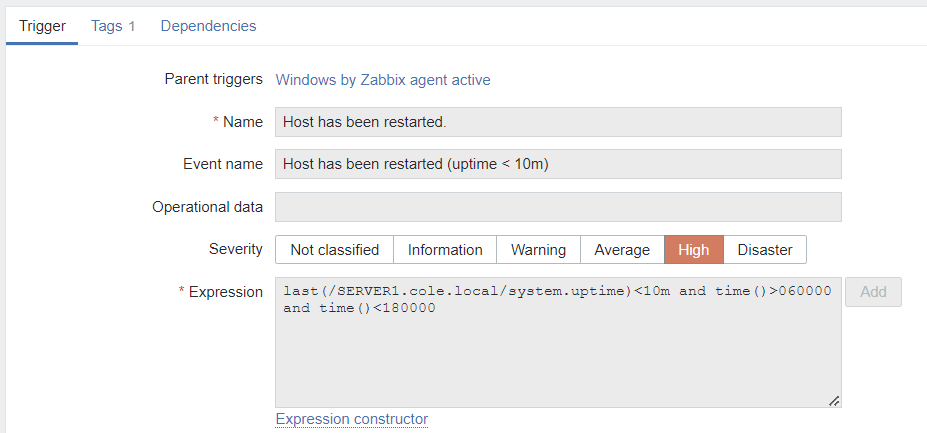Click the Expression field label
This screenshot has height=433, width=927.
coord(225,292)
